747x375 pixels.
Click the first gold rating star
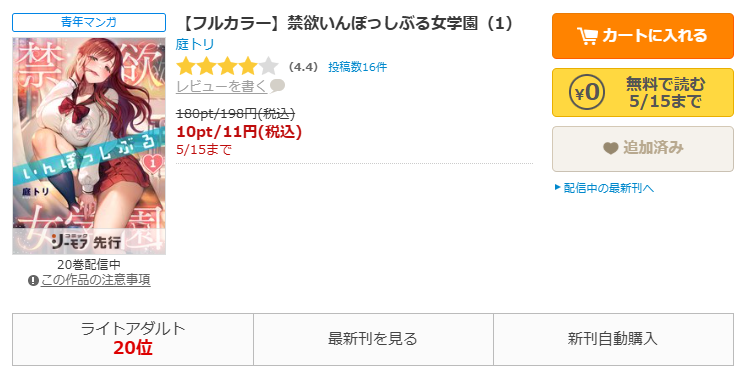coord(186,66)
